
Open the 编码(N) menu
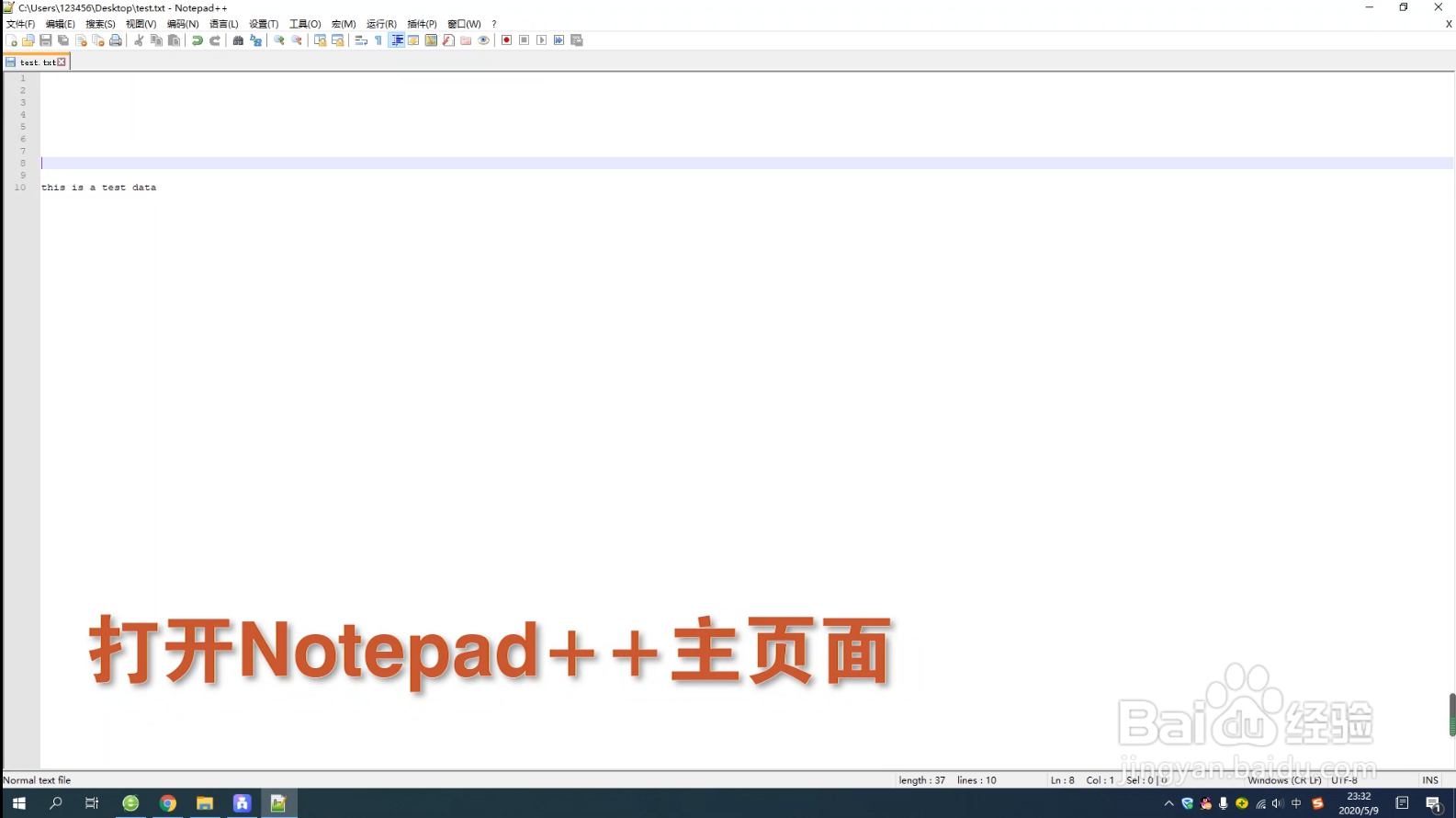tap(183, 24)
